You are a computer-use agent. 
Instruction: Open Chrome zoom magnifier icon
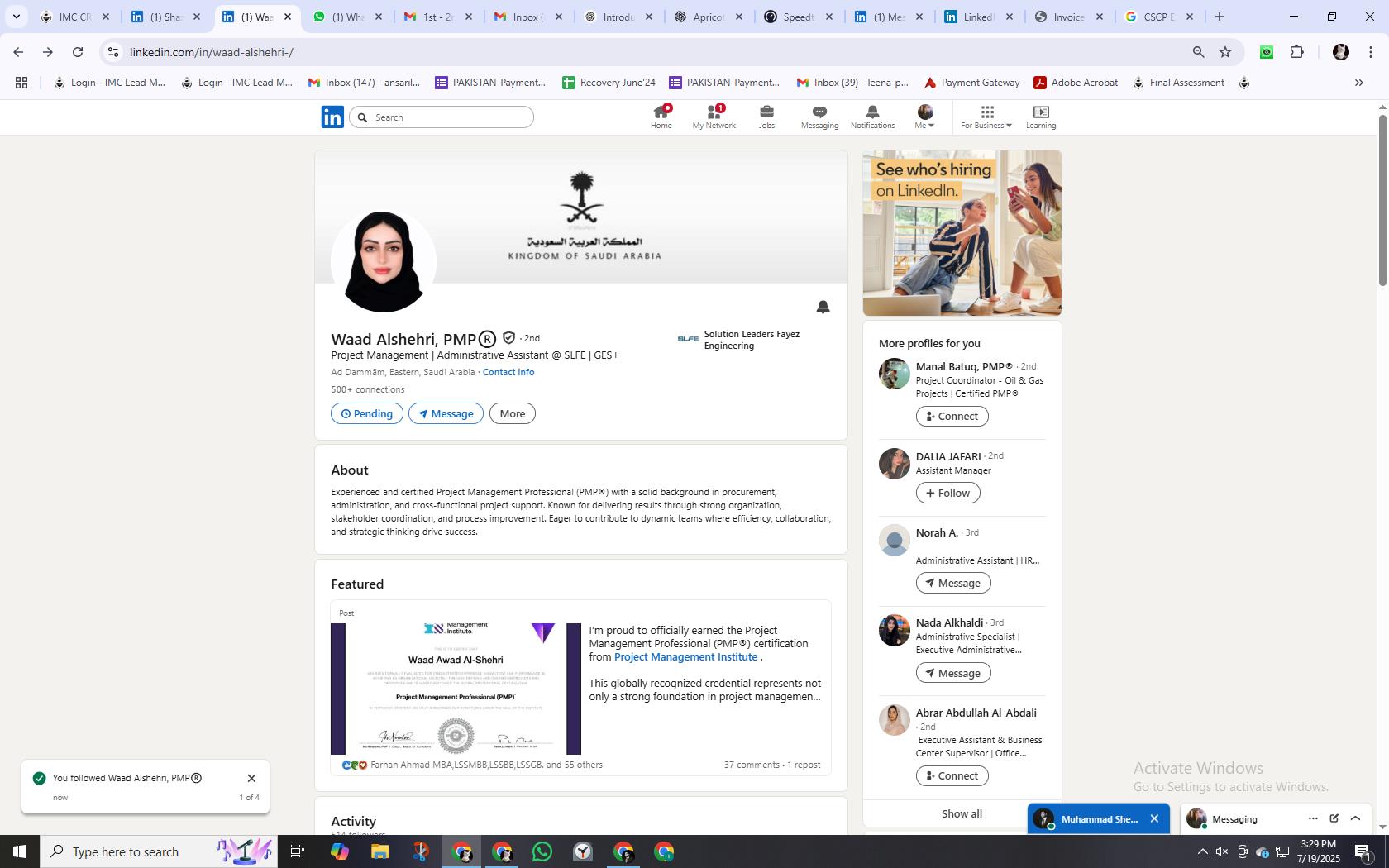pos(1198,52)
